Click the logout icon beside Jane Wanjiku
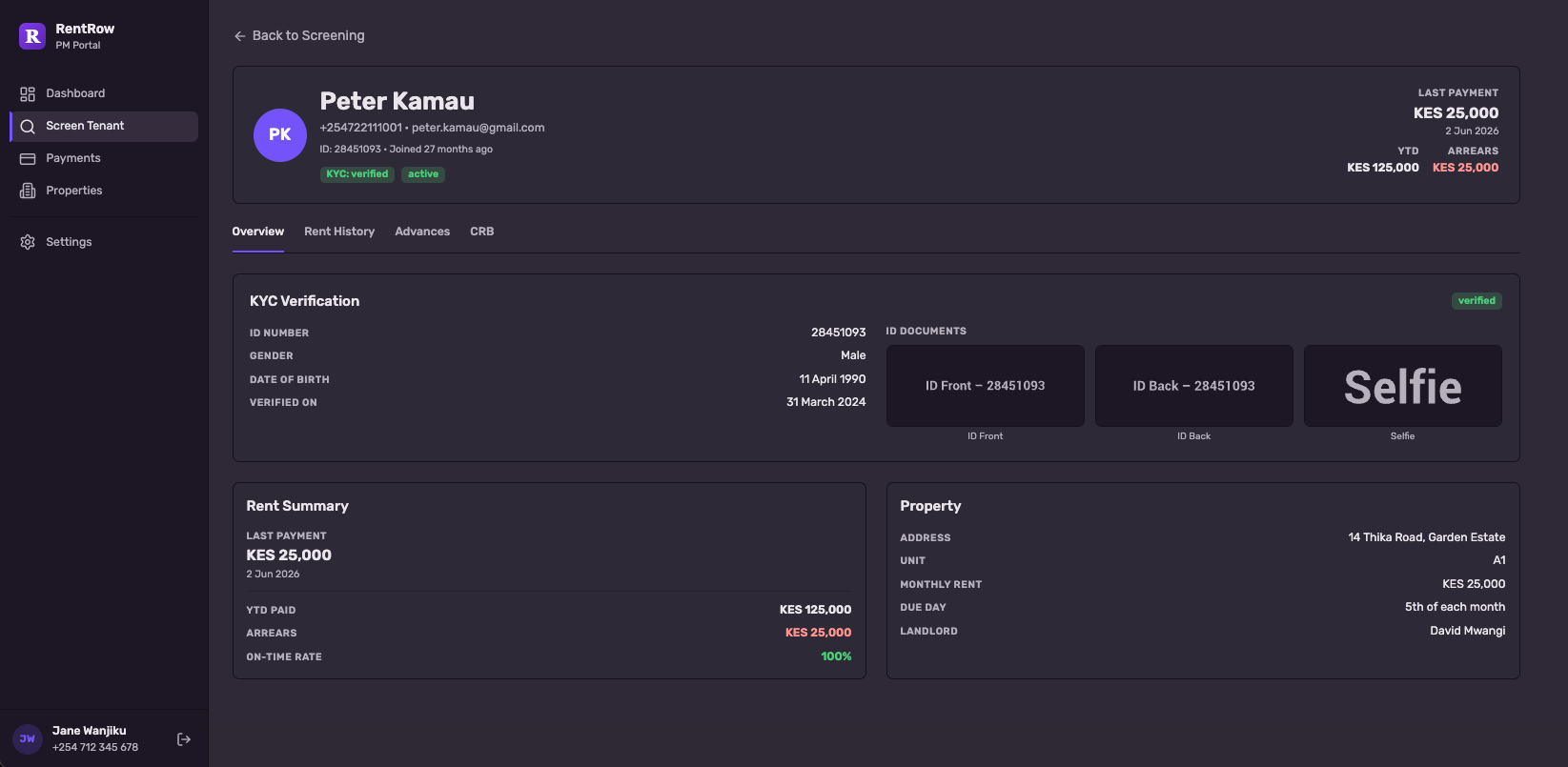The height and width of the screenshot is (767, 1568). tap(184, 739)
